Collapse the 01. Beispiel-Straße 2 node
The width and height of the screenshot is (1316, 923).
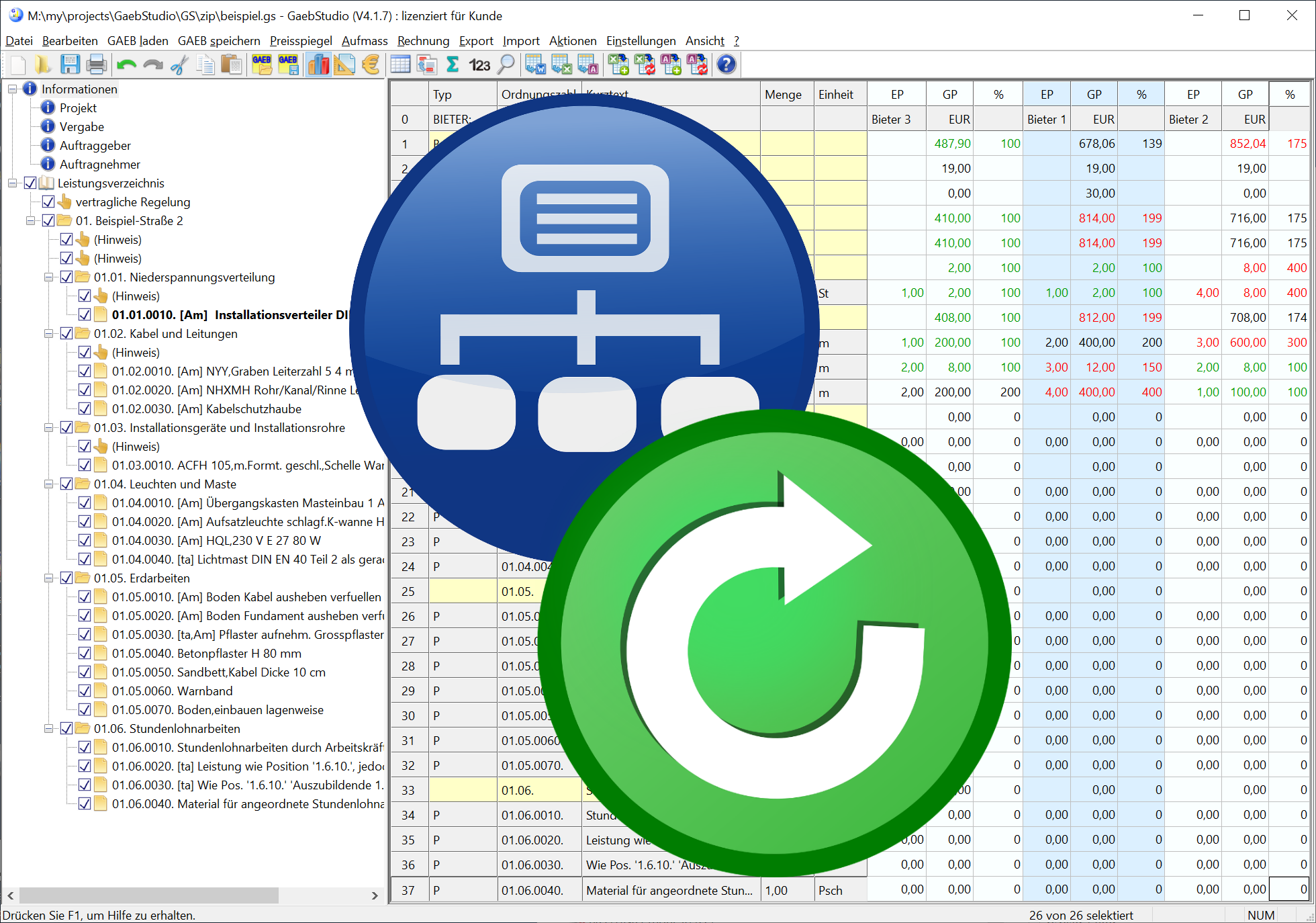tap(30, 220)
